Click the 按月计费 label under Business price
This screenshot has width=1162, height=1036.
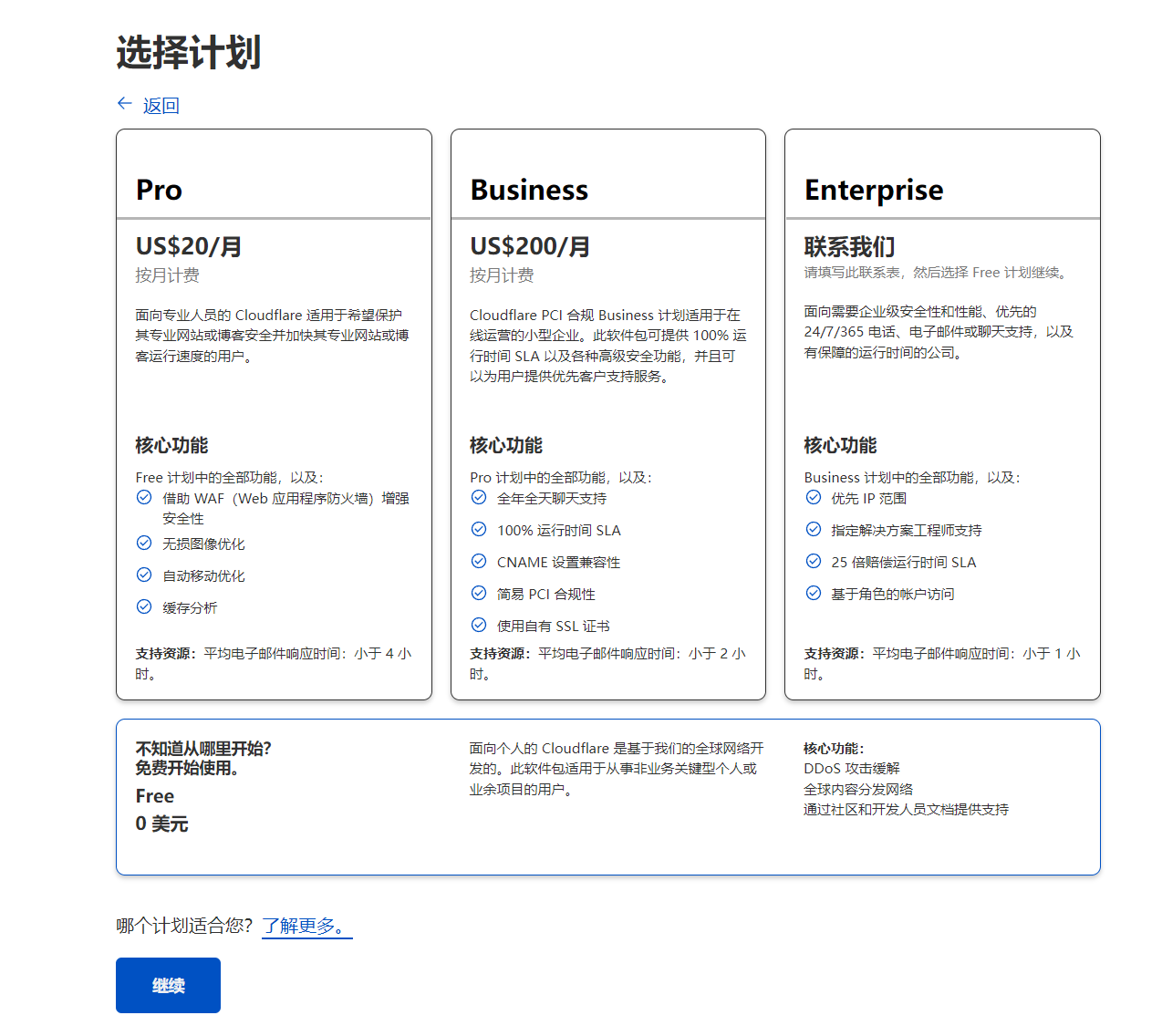(x=502, y=275)
